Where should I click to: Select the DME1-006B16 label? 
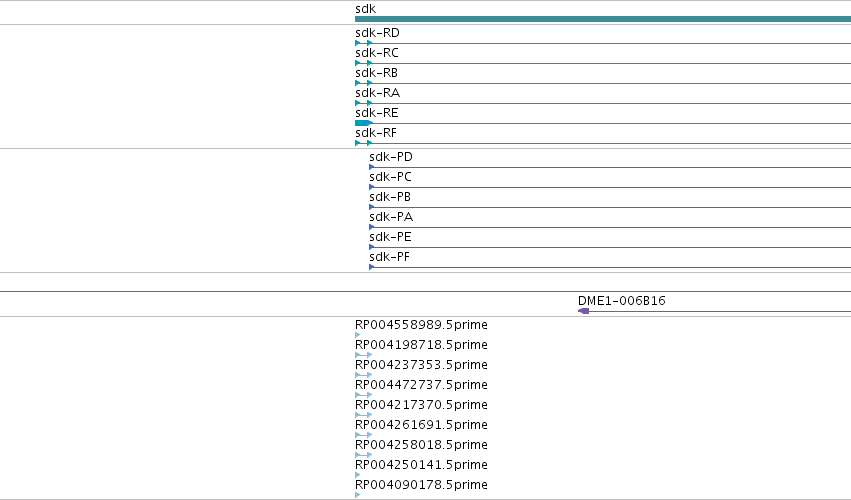click(x=621, y=301)
